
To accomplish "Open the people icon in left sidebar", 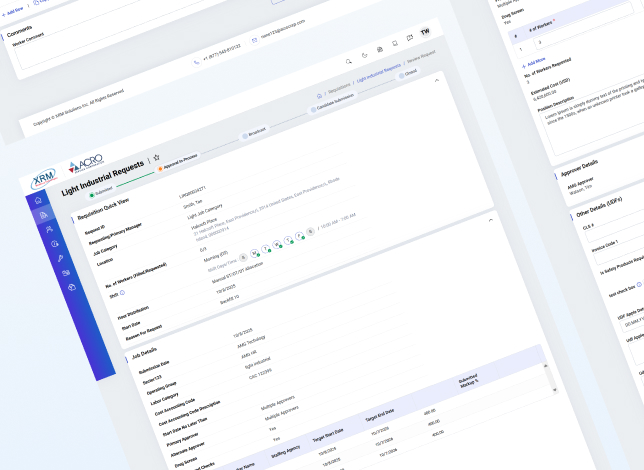I will tap(49, 229).
